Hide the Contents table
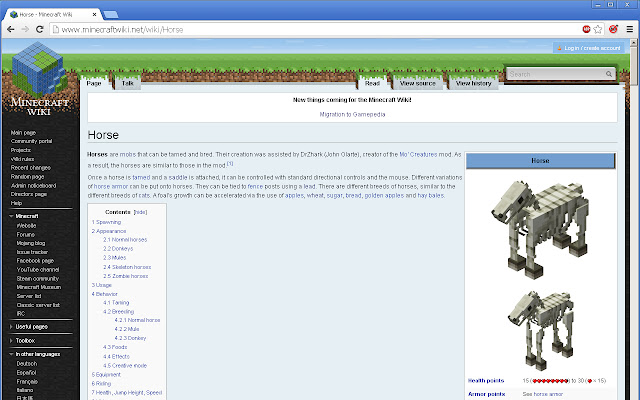The height and width of the screenshot is (400, 640). pyautogui.click(x=140, y=212)
